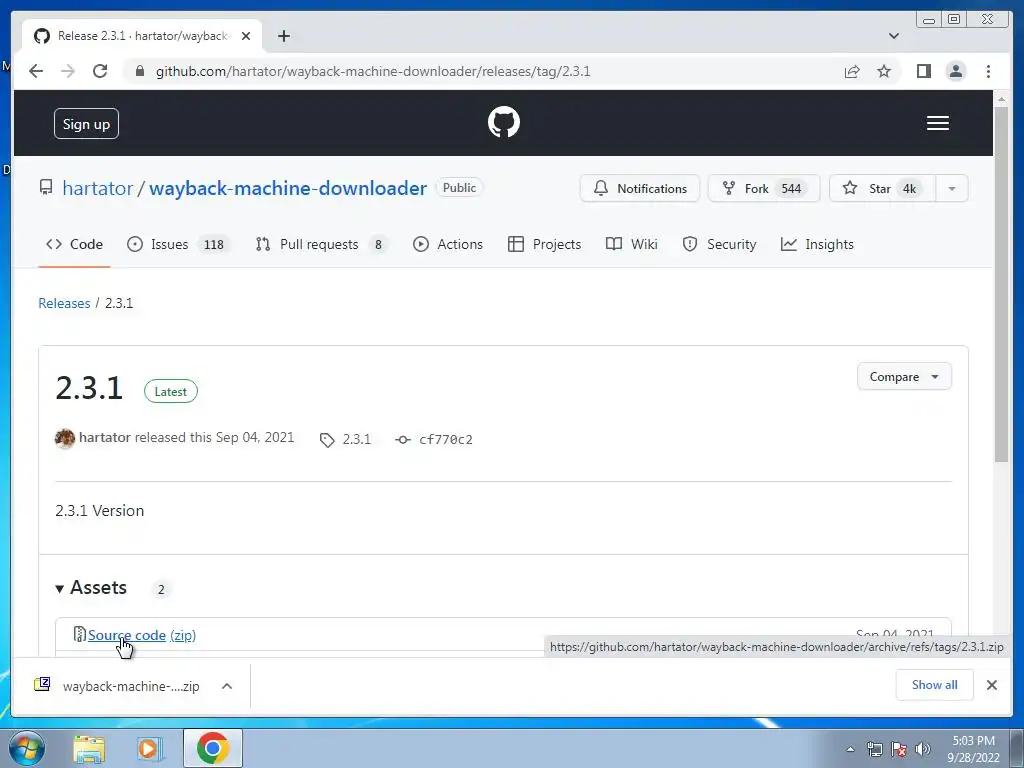Click the 2.3.1 tag icon link
The width and height of the screenshot is (1024, 768).
point(345,440)
